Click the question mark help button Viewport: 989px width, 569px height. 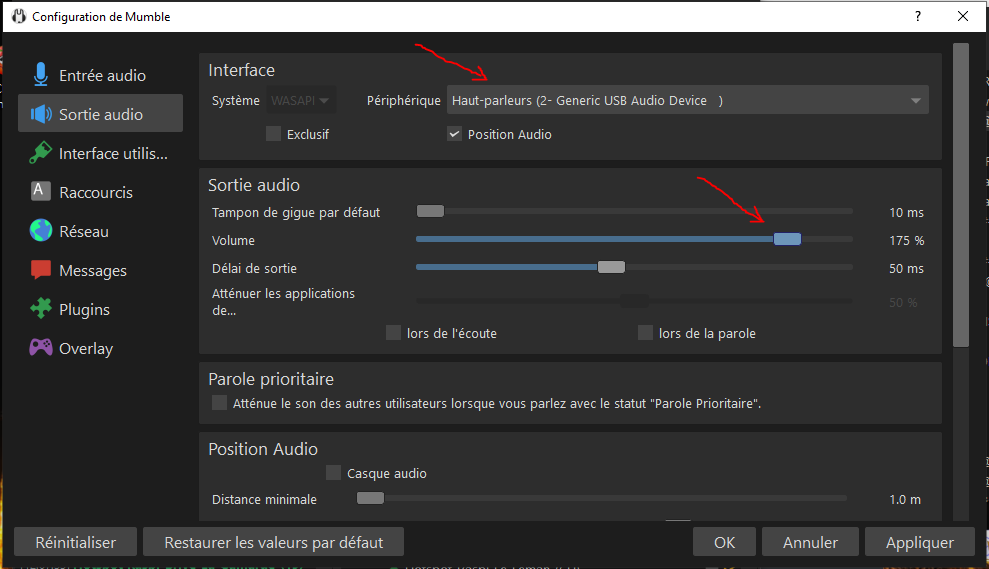(x=918, y=16)
